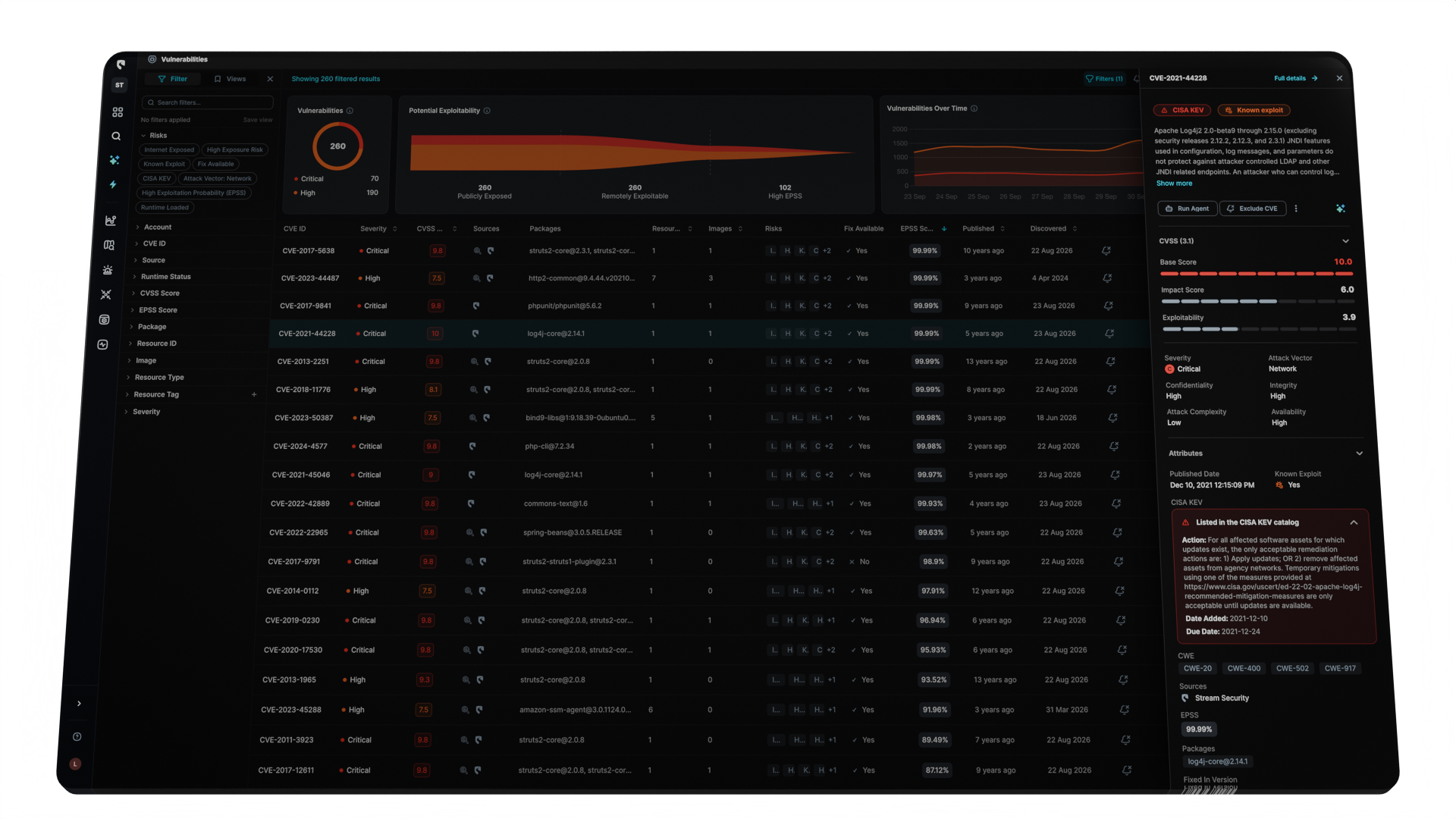Sort by the Severity column header
Image resolution: width=1456 pixels, height=819 pixels.
pyautogui.click(x=378, y=229)
